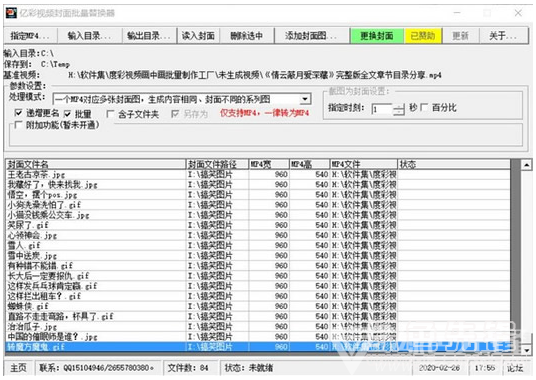Toggle the 递增更名 checkbox

pos(18,113)
